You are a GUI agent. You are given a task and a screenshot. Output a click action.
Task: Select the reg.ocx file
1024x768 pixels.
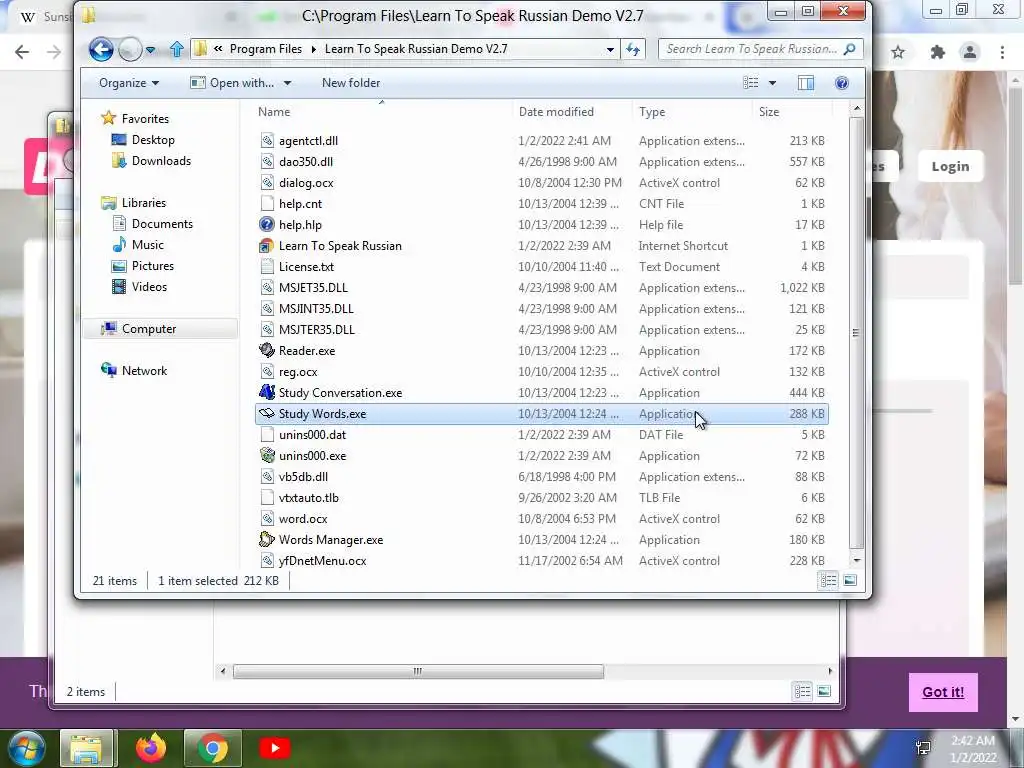click(298, 372)
